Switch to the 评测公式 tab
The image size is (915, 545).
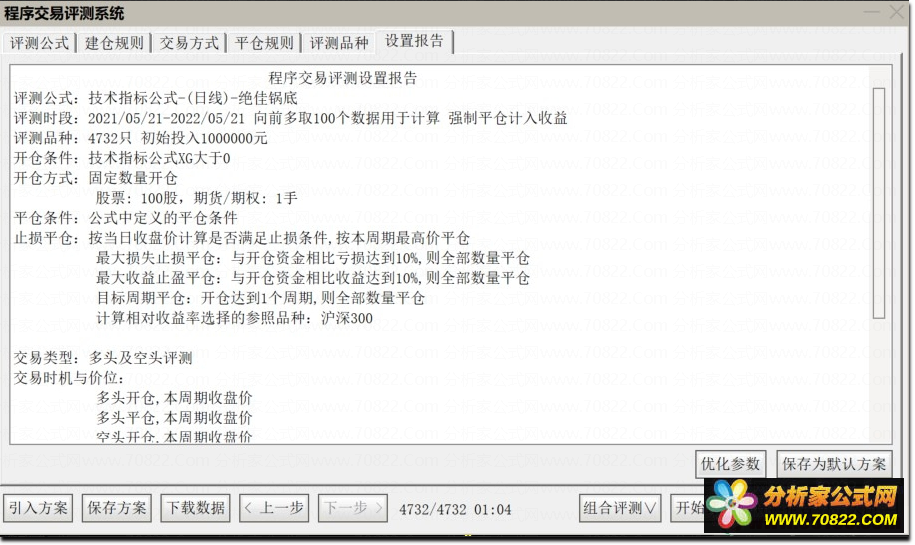click(x=39, y=43)
